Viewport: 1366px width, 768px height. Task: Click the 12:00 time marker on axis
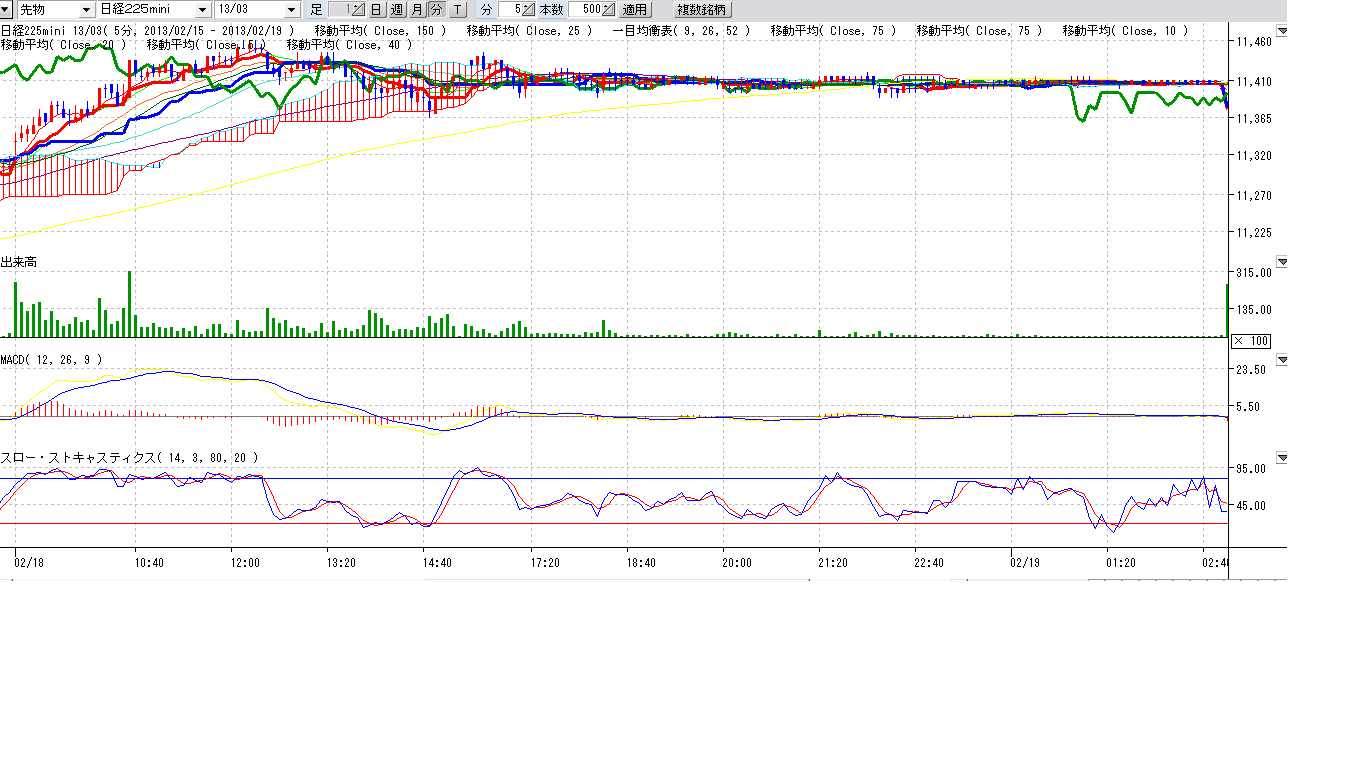tap(246, 563)
